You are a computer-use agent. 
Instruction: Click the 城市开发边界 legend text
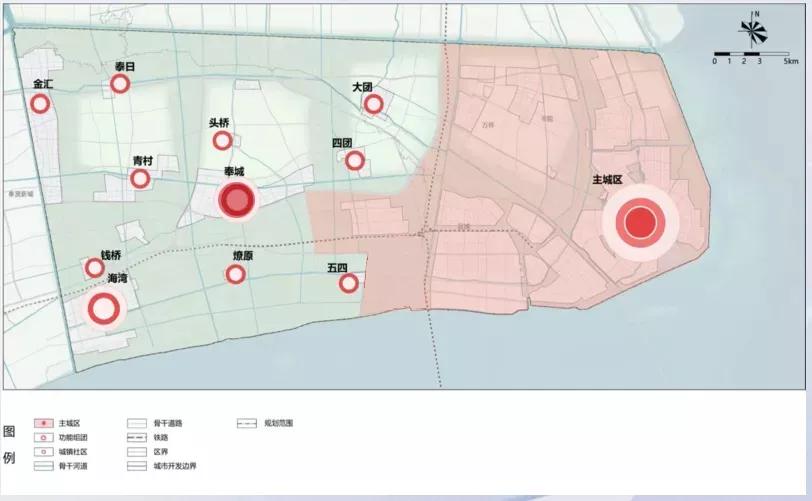click(x=175, y=466)
